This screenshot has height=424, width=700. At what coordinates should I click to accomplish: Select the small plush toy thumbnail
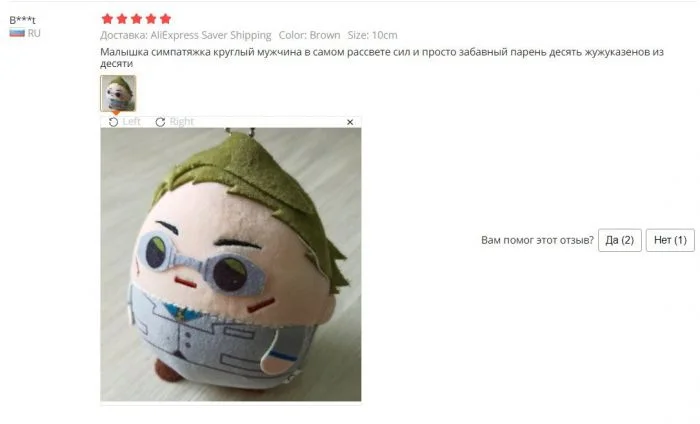(118, 93)
